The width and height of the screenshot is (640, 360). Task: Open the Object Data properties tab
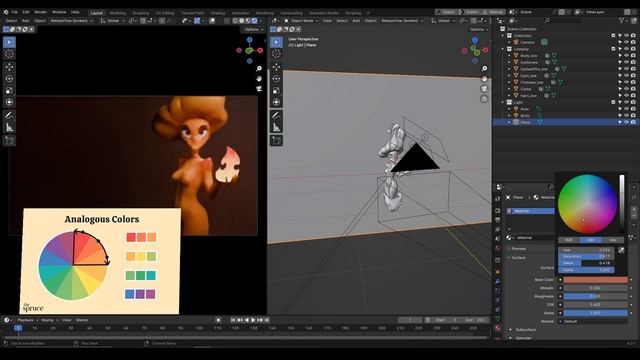coord(498,318)
